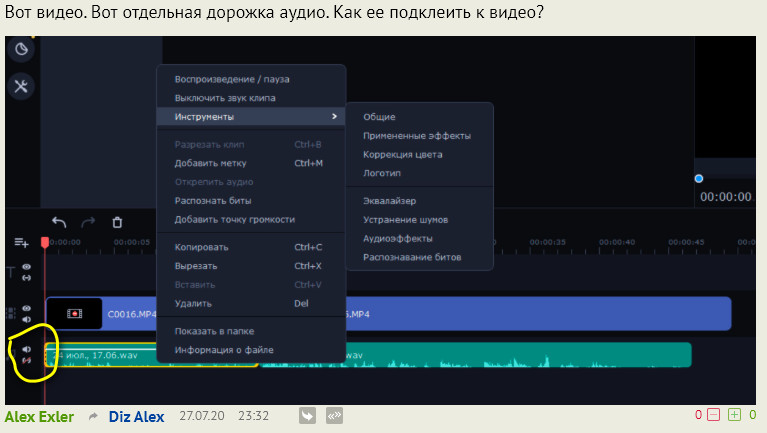Mute the video track speaker icon
The image size is (767, 433).
[x=26, y=319]
